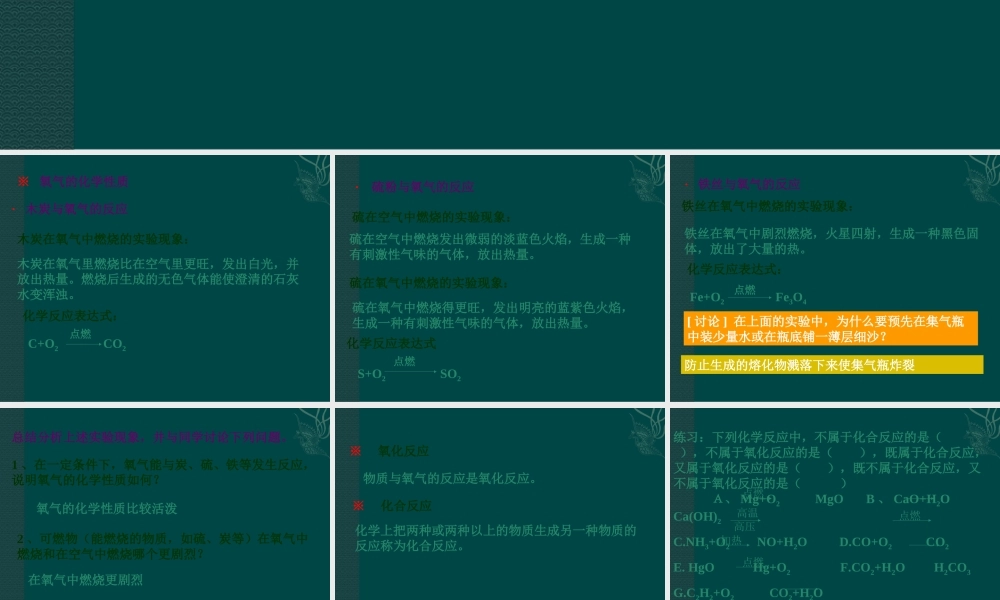Click the red ※ bullet before 氧化反应

355,451
